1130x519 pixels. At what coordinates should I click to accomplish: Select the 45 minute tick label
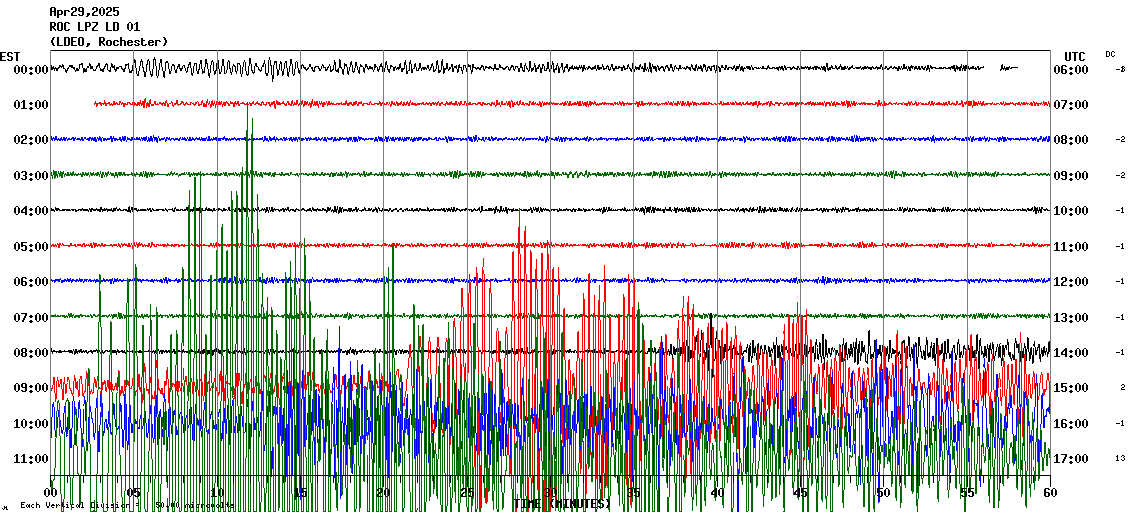click(800, 492)
